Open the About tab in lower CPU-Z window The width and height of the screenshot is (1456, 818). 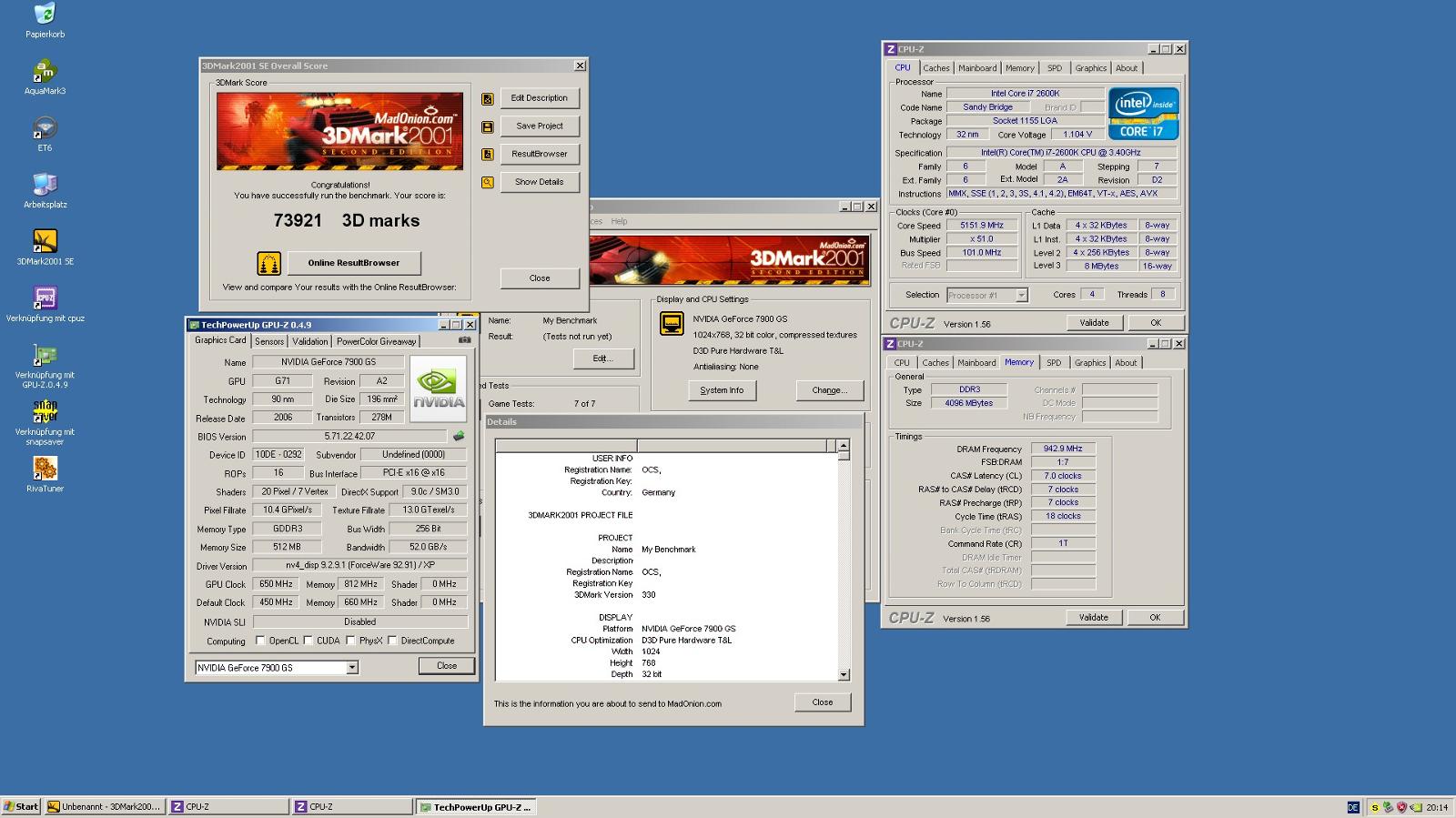click(x=1126, y=363)
